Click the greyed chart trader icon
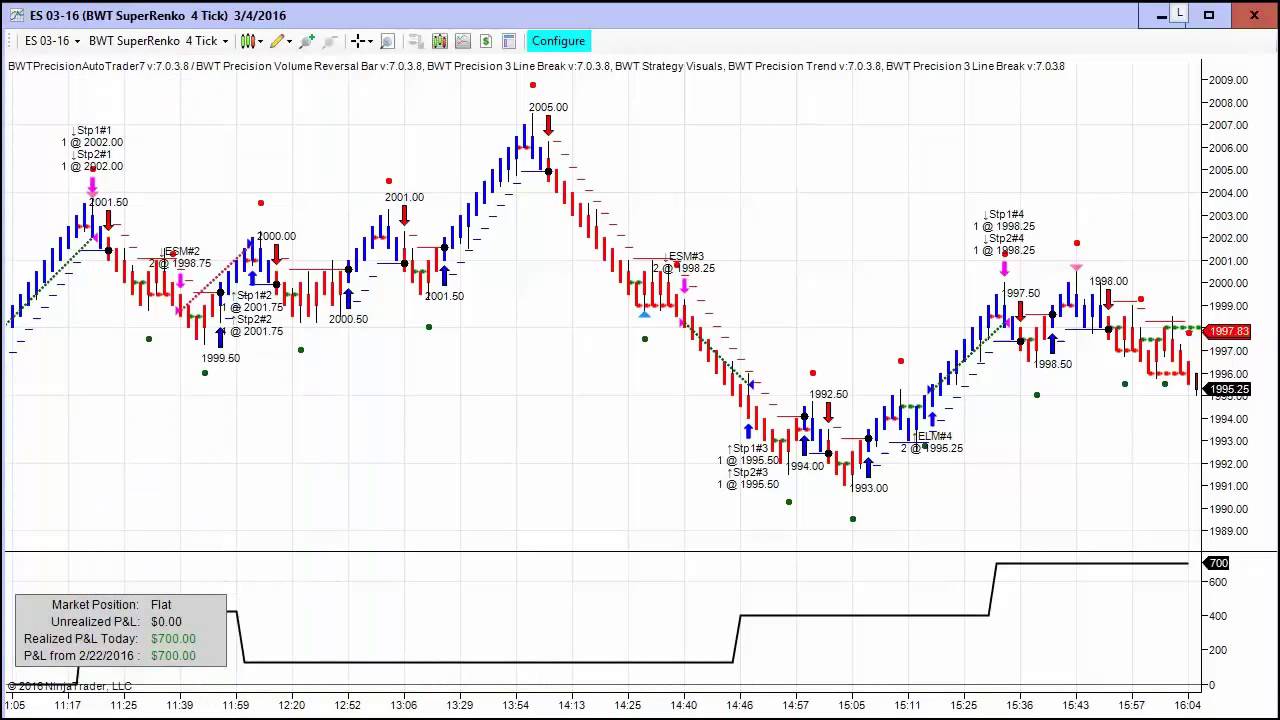The width and height of the screenshot is (1280, 720). point(416,41)
